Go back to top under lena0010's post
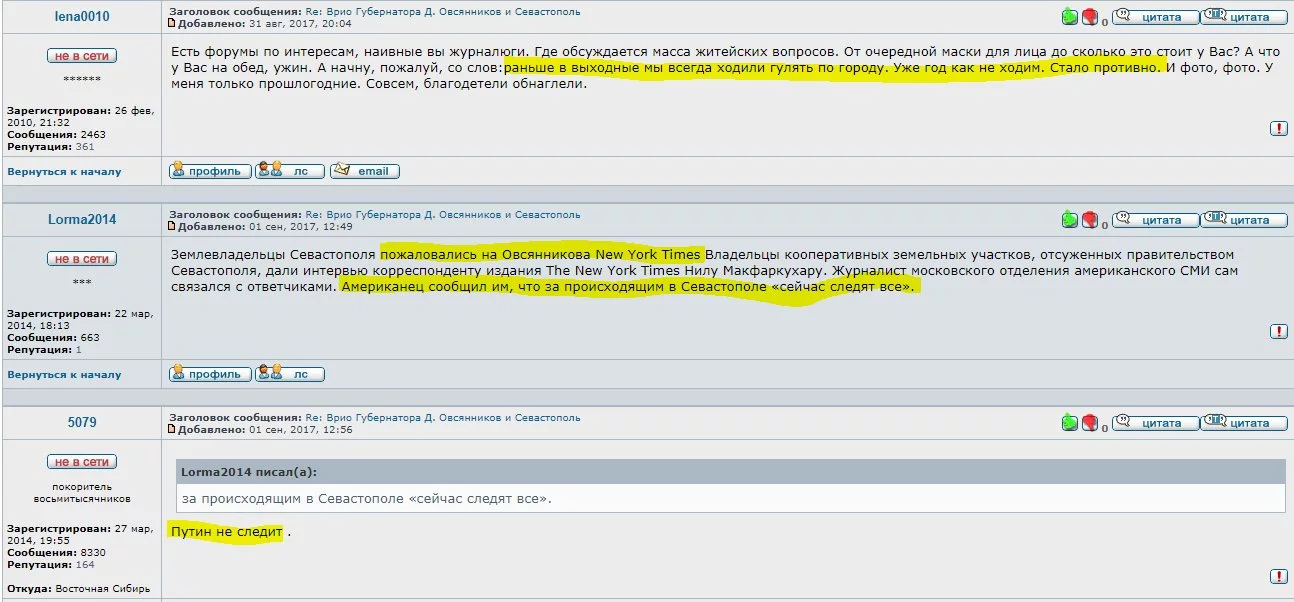The image size is (1294, 602). click(64, 171)
